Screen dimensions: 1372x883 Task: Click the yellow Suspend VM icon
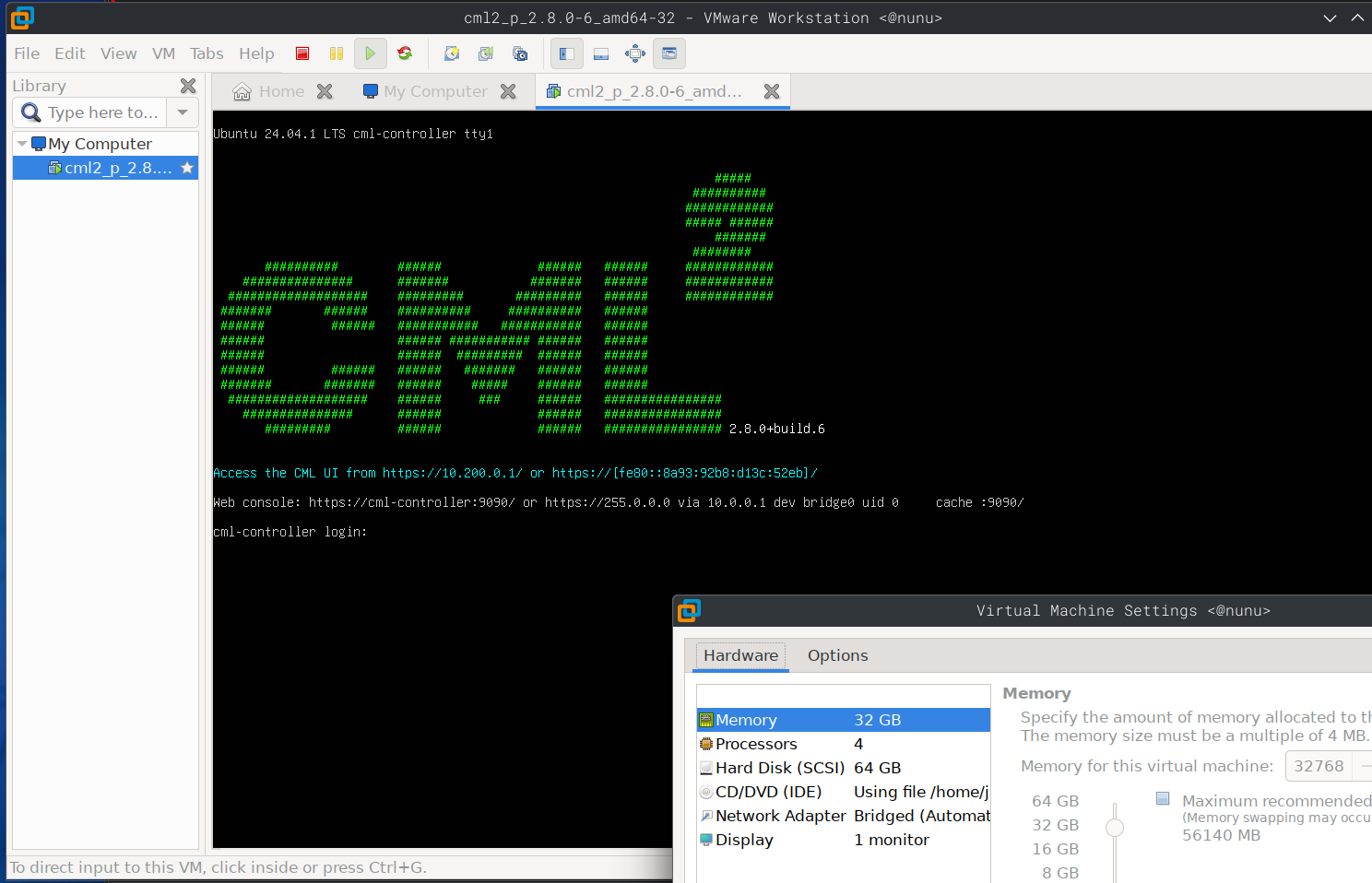(337, 53)
